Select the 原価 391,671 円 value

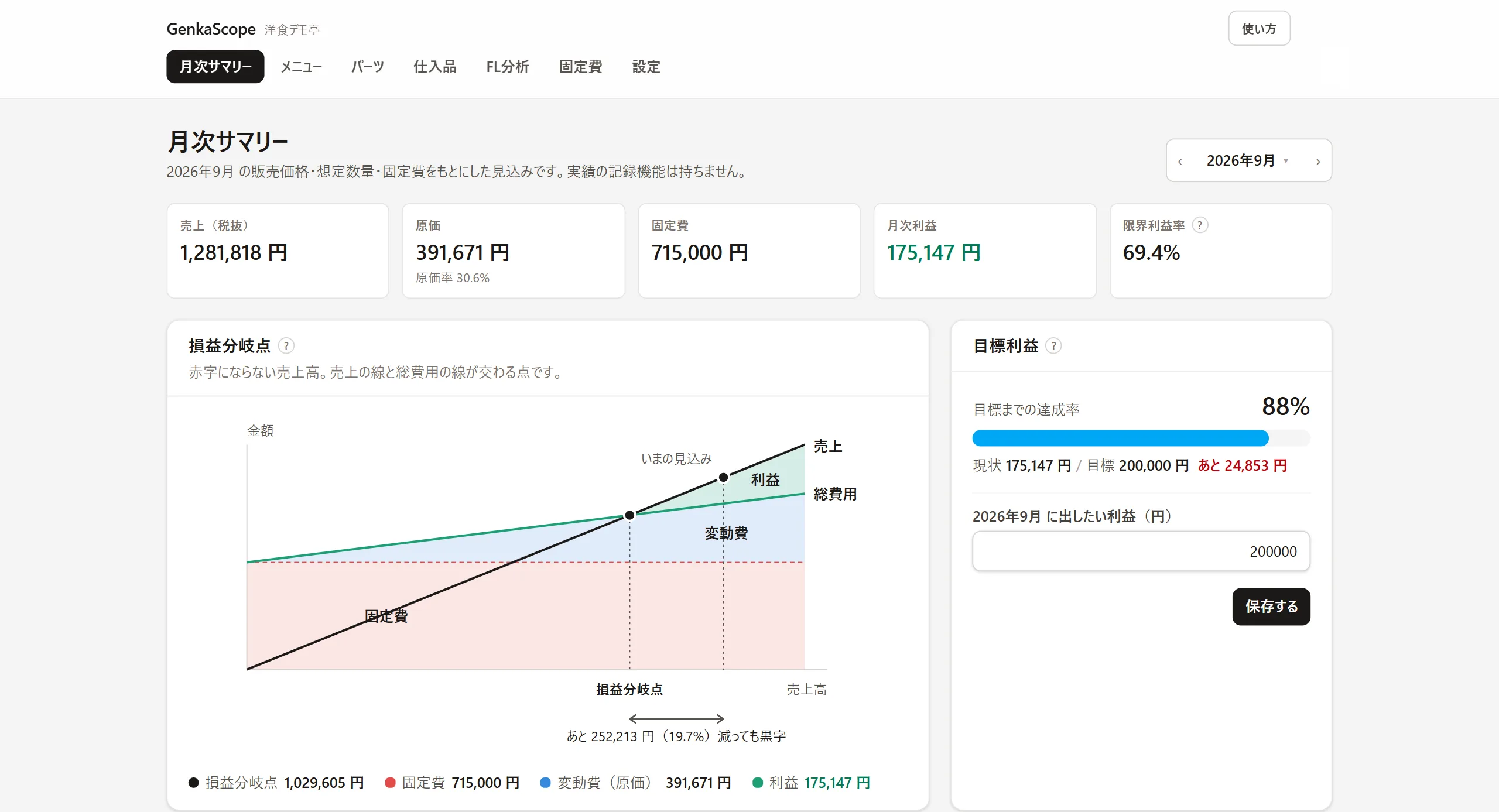(x=463, y=253)
